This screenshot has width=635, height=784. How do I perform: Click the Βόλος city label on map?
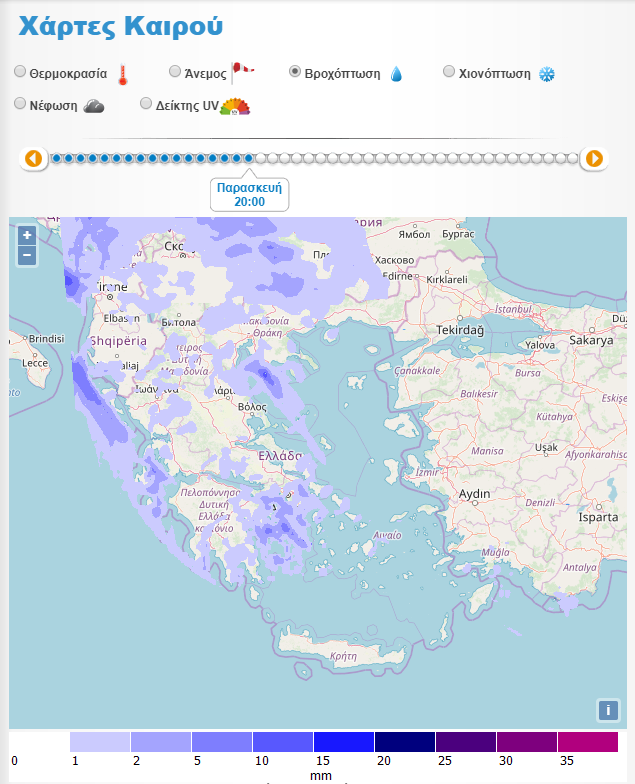pyautogui.click(x=252, y=407)
